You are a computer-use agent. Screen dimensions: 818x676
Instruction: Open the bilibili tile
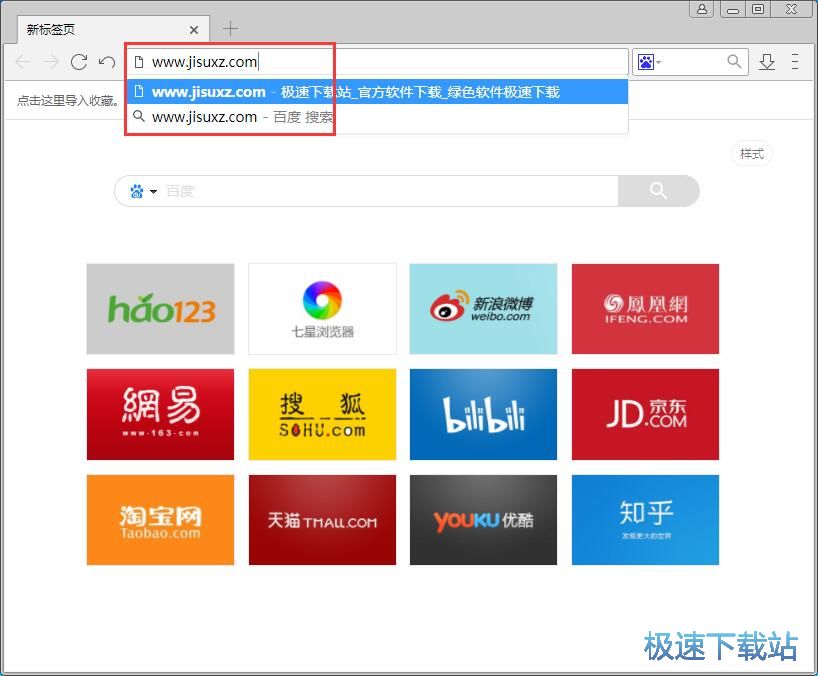point(484,415)
